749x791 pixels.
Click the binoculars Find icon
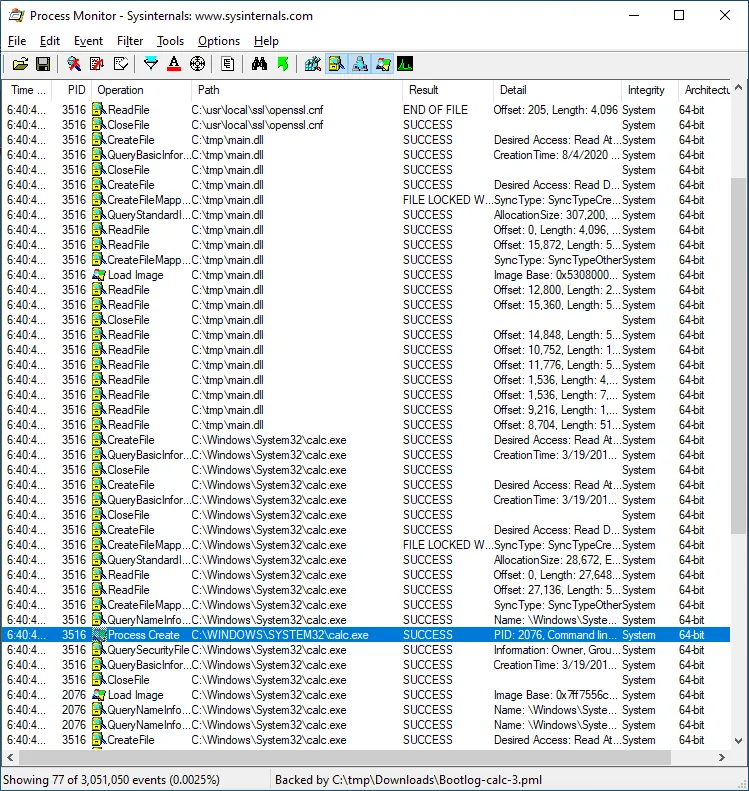coord(259,64)
